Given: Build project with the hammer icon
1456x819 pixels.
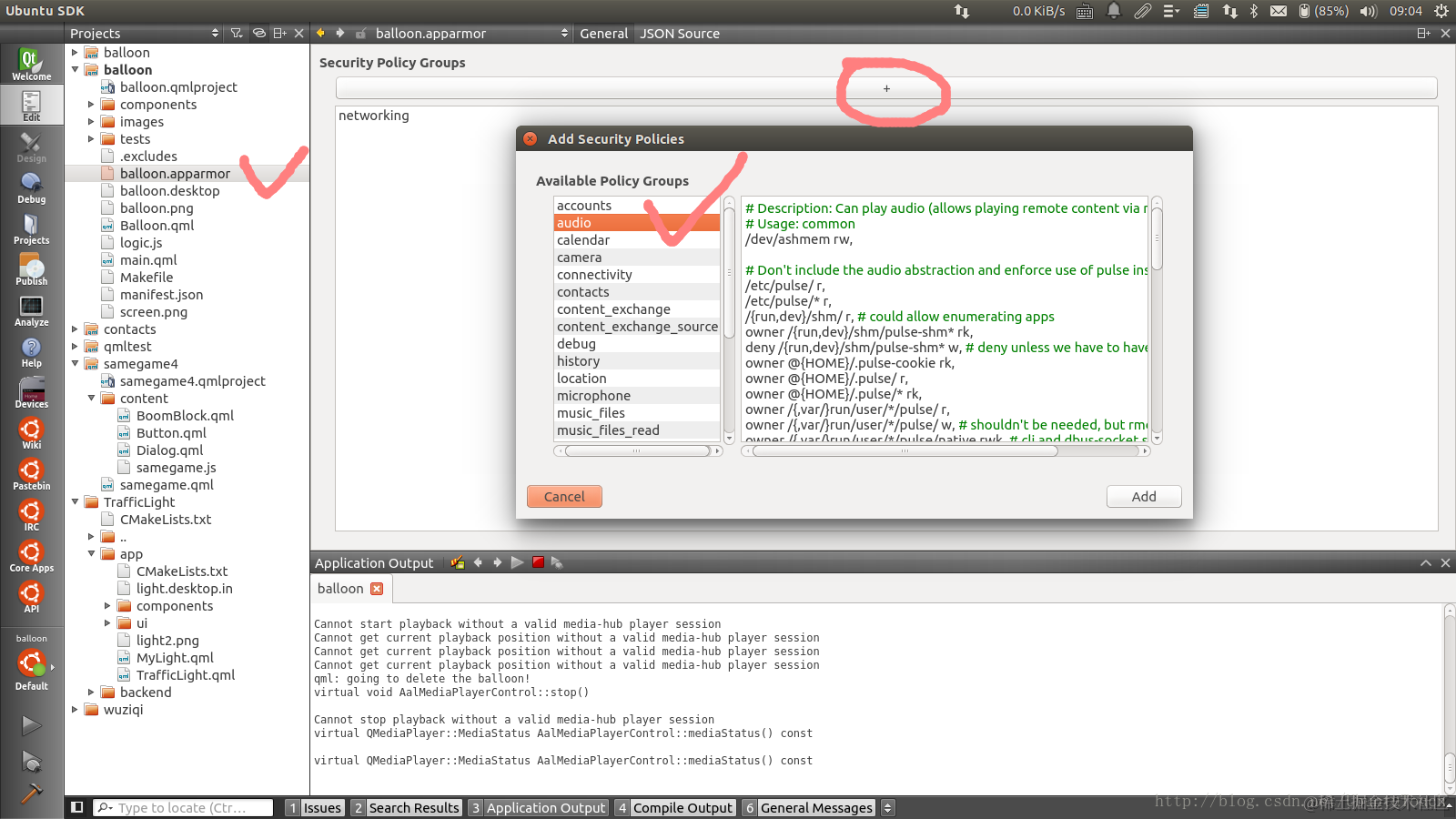Looking at the screenshot, I should point(32,794).
